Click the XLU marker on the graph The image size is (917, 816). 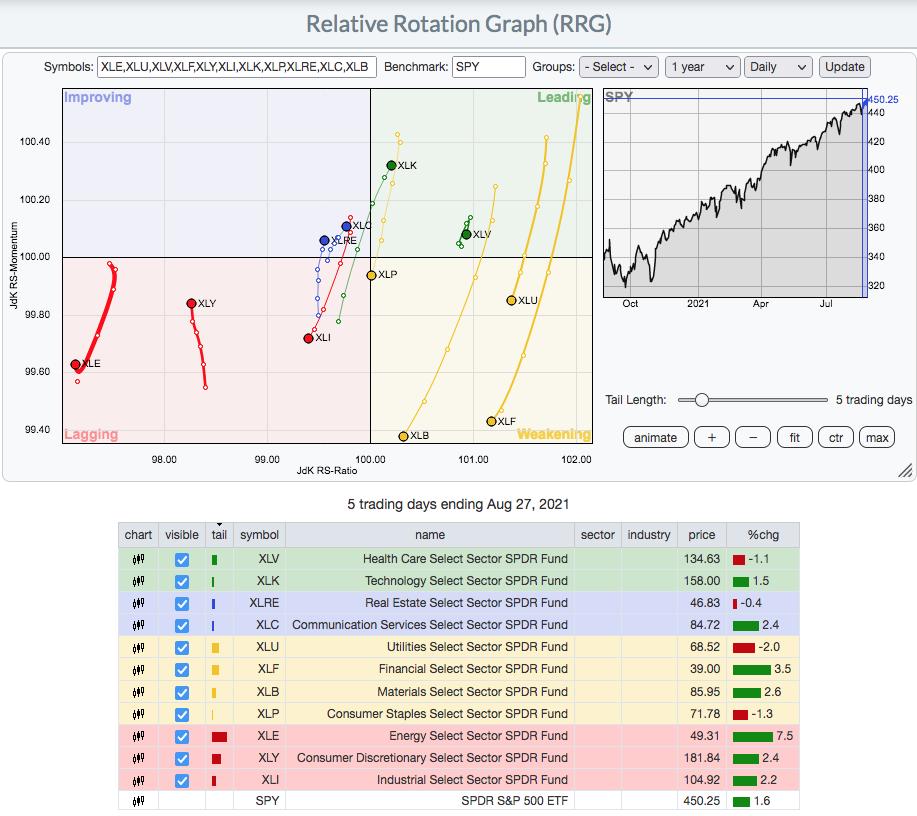[x=511, y=300]
